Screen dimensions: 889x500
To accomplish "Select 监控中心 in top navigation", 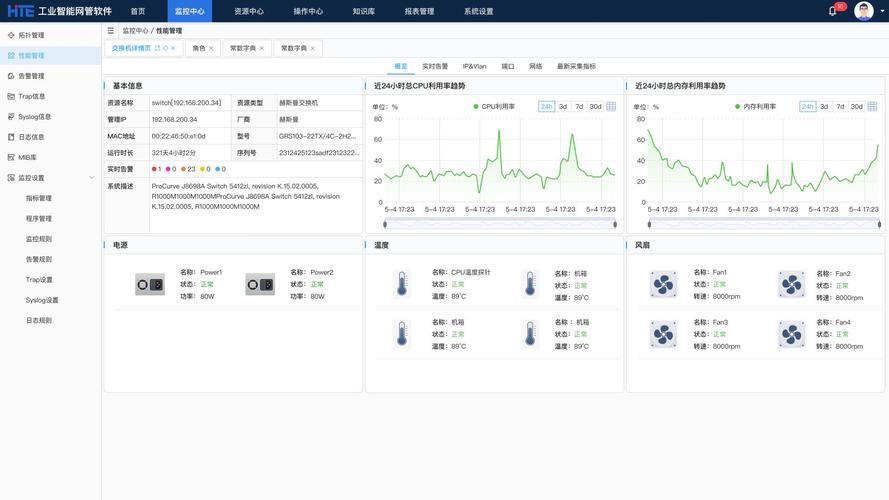I will [x=189, y=11].
